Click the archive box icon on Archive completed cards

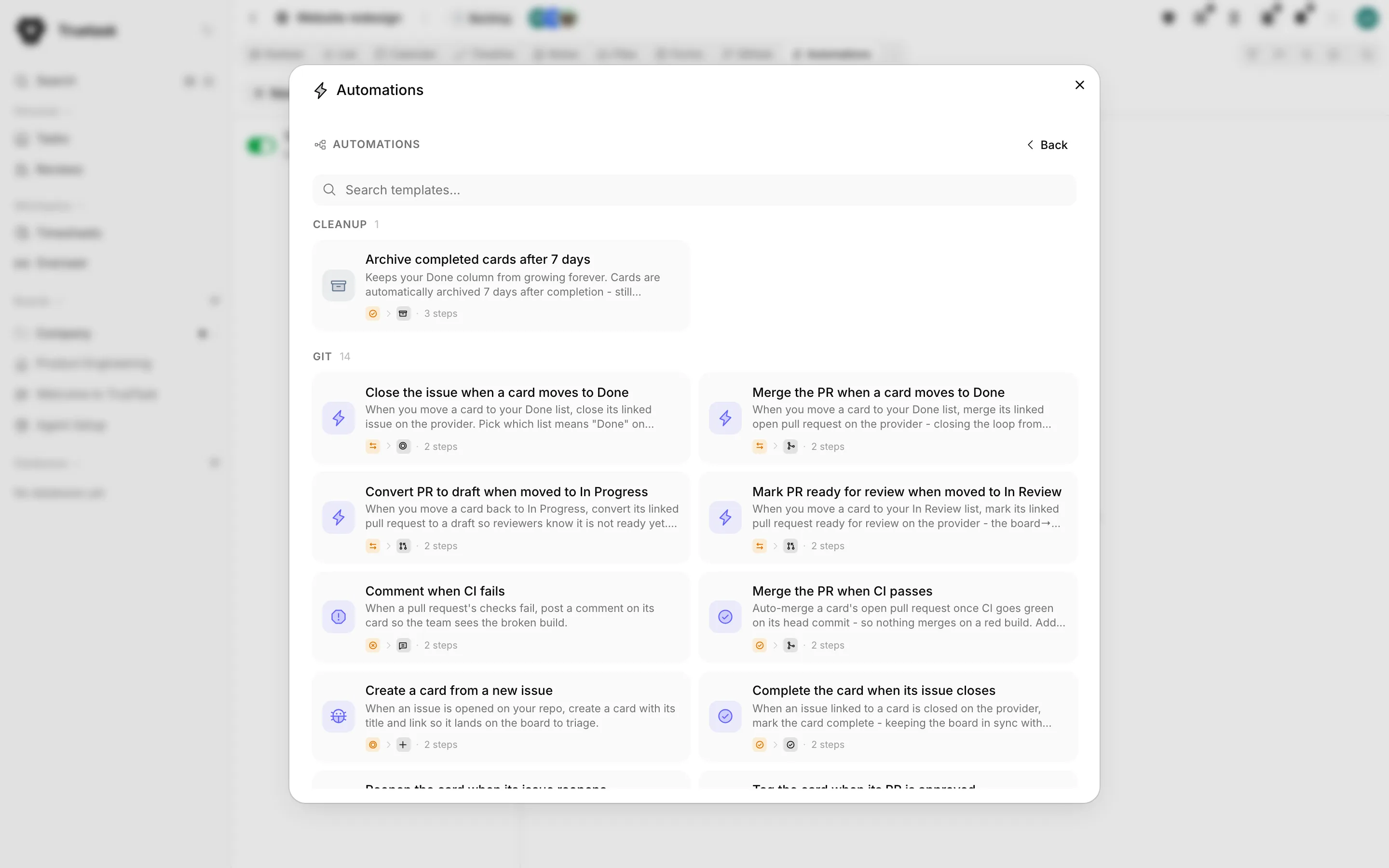339,285
